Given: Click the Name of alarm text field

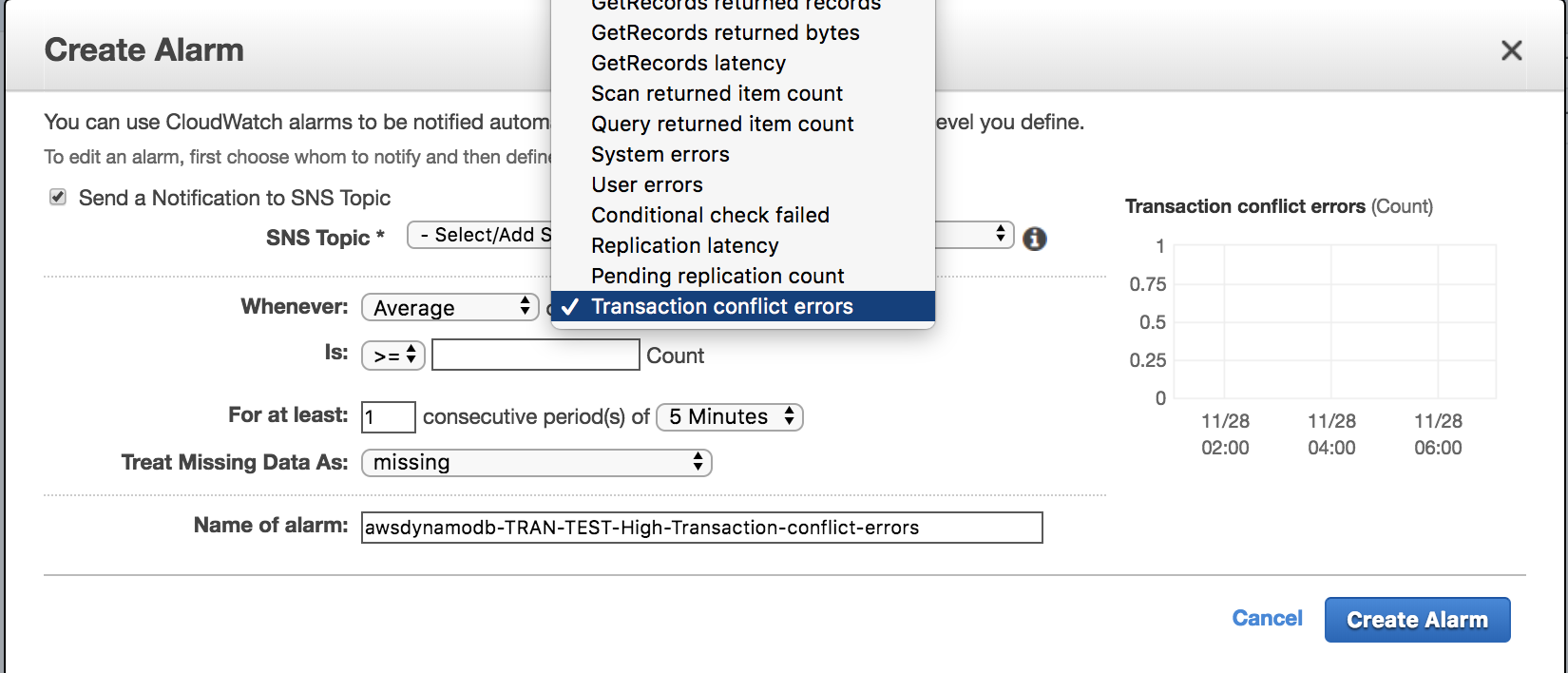Looking at the screenshot, I should point(701,528).
